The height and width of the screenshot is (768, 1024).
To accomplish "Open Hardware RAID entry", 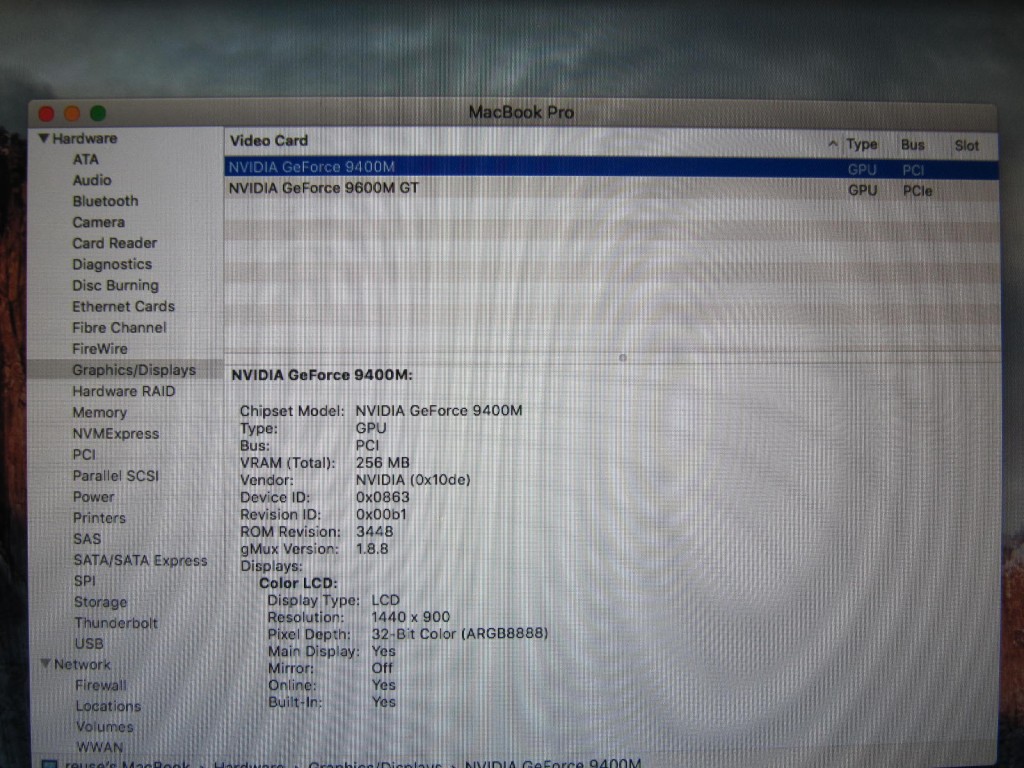I will [x=124, y=391].
